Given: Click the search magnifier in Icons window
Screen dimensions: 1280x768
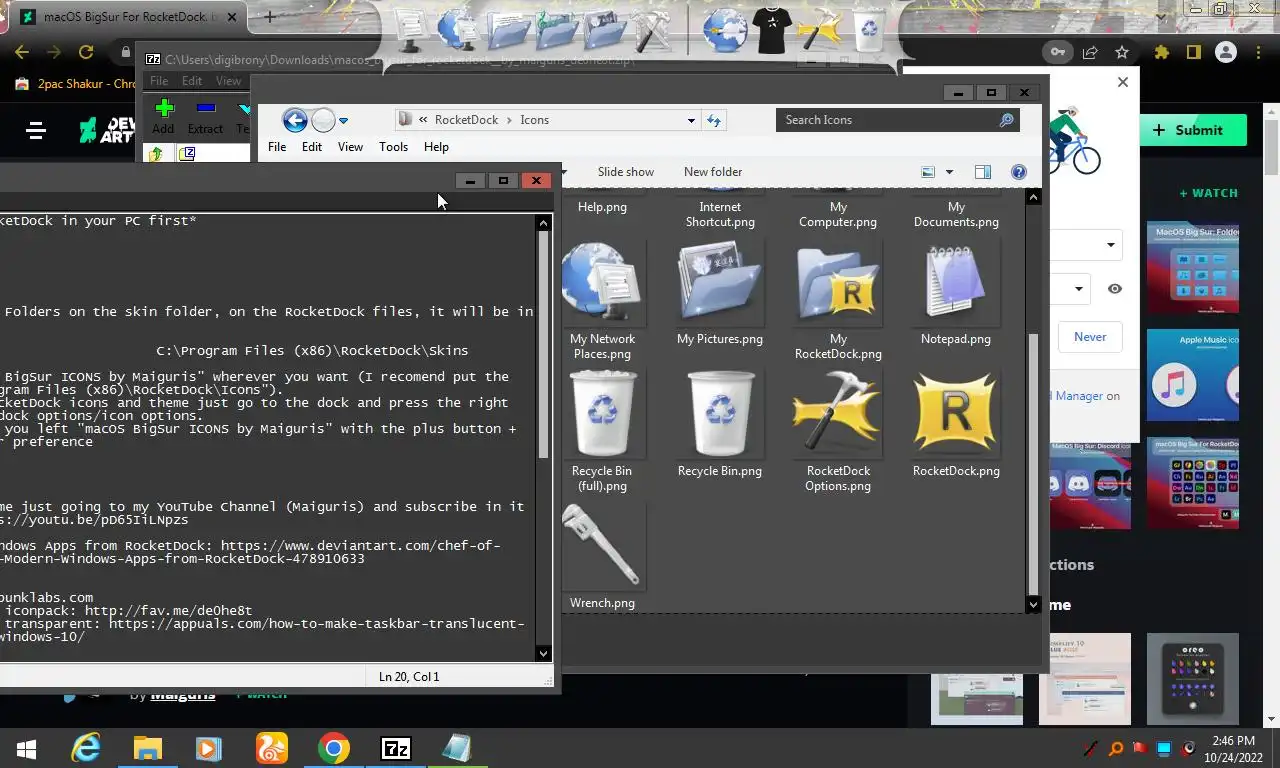Looking at the screenshot, I should pos(1006,120).
